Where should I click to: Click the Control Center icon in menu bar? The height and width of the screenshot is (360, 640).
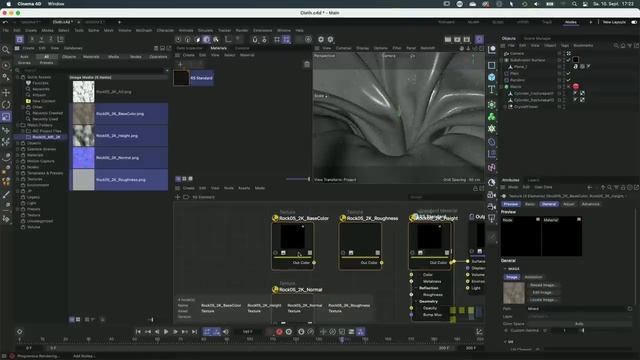585,4
